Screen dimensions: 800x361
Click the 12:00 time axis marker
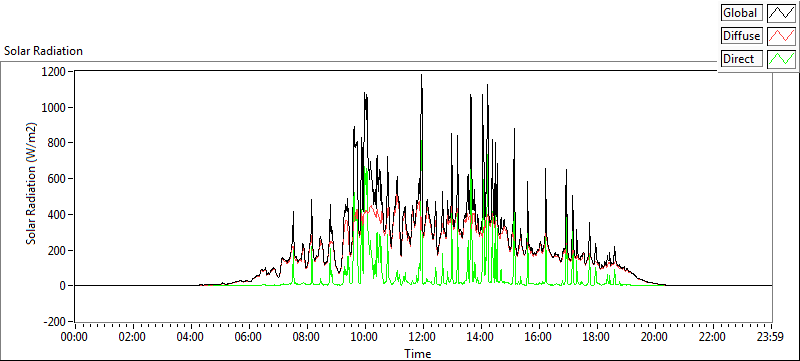(423, 337)
